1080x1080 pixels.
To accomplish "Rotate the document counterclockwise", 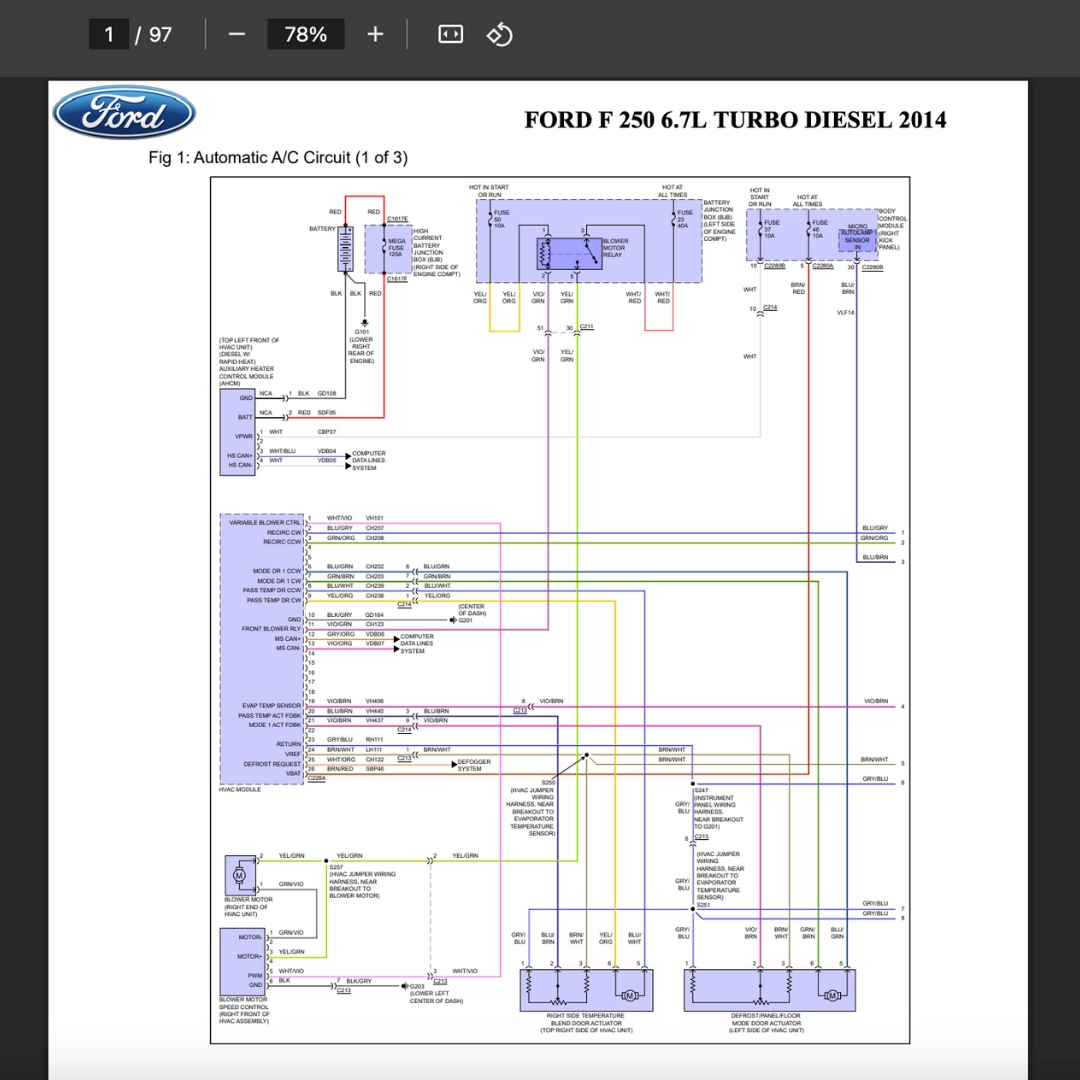I will pyautogui.click(x=499, y=34).
